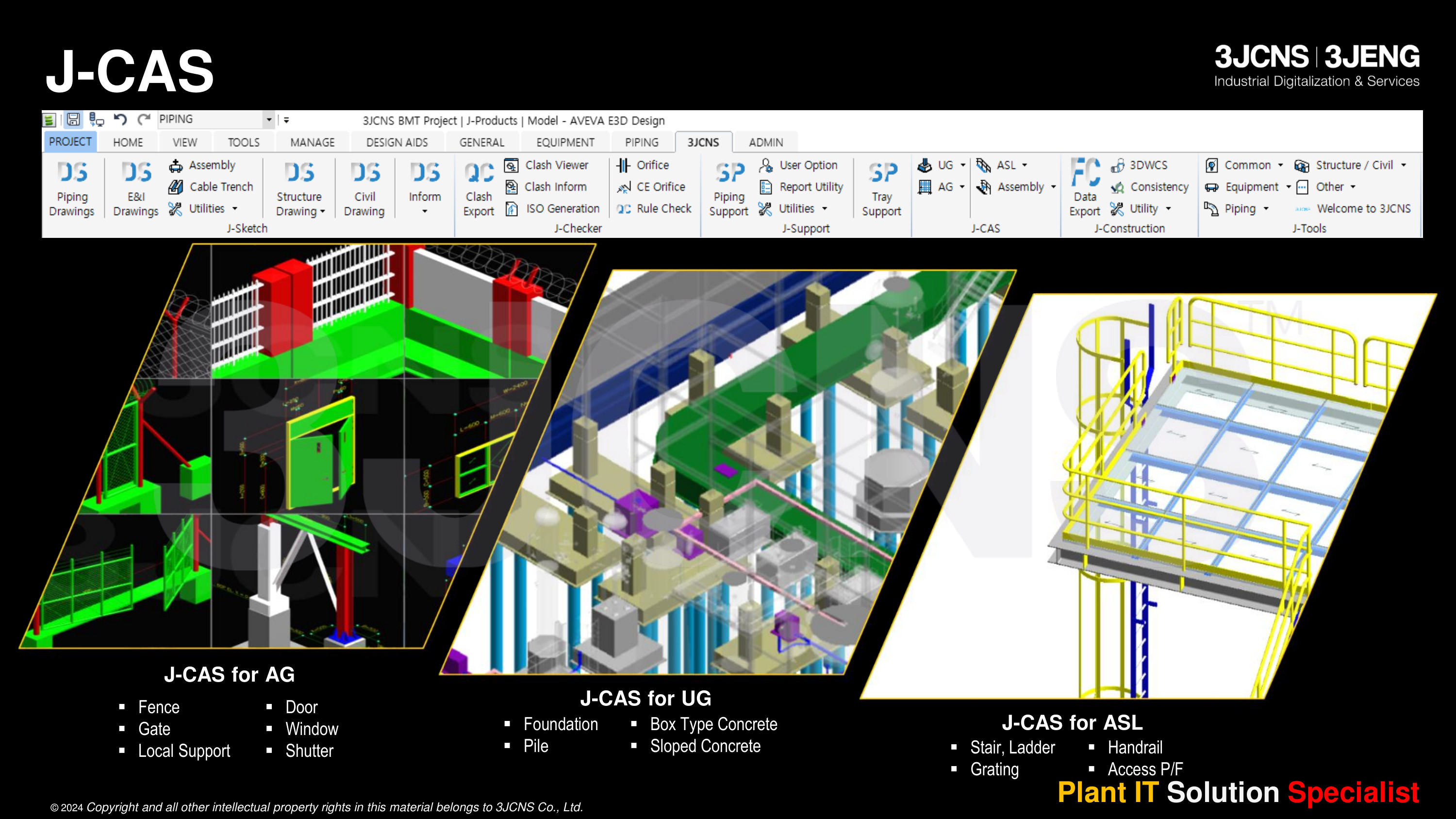Open the AG dropdown in J-CAS
The height and width of the screenshot is (819, 1456).
coord(962,186)
